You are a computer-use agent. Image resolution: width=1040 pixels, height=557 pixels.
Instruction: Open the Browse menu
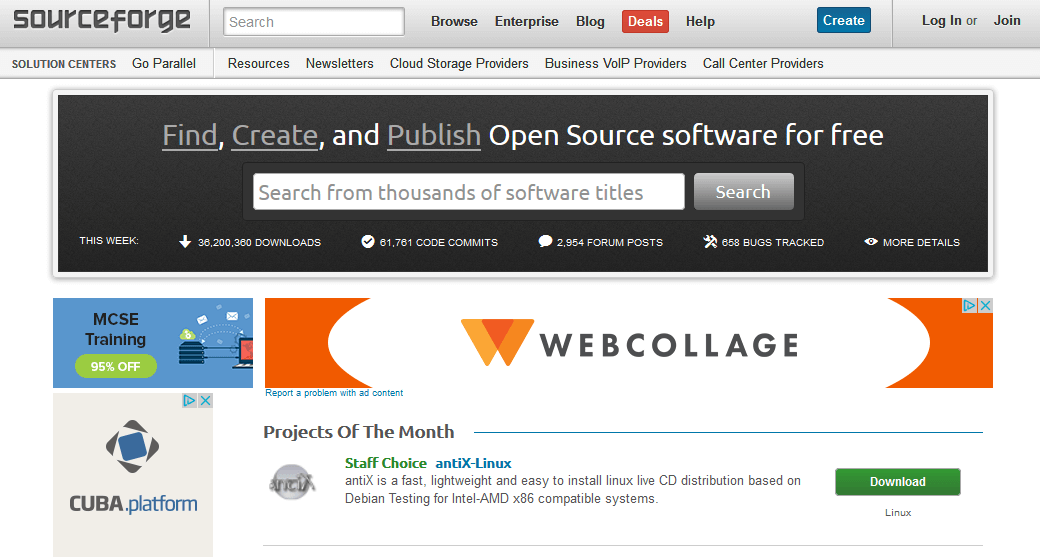(454, 21)
